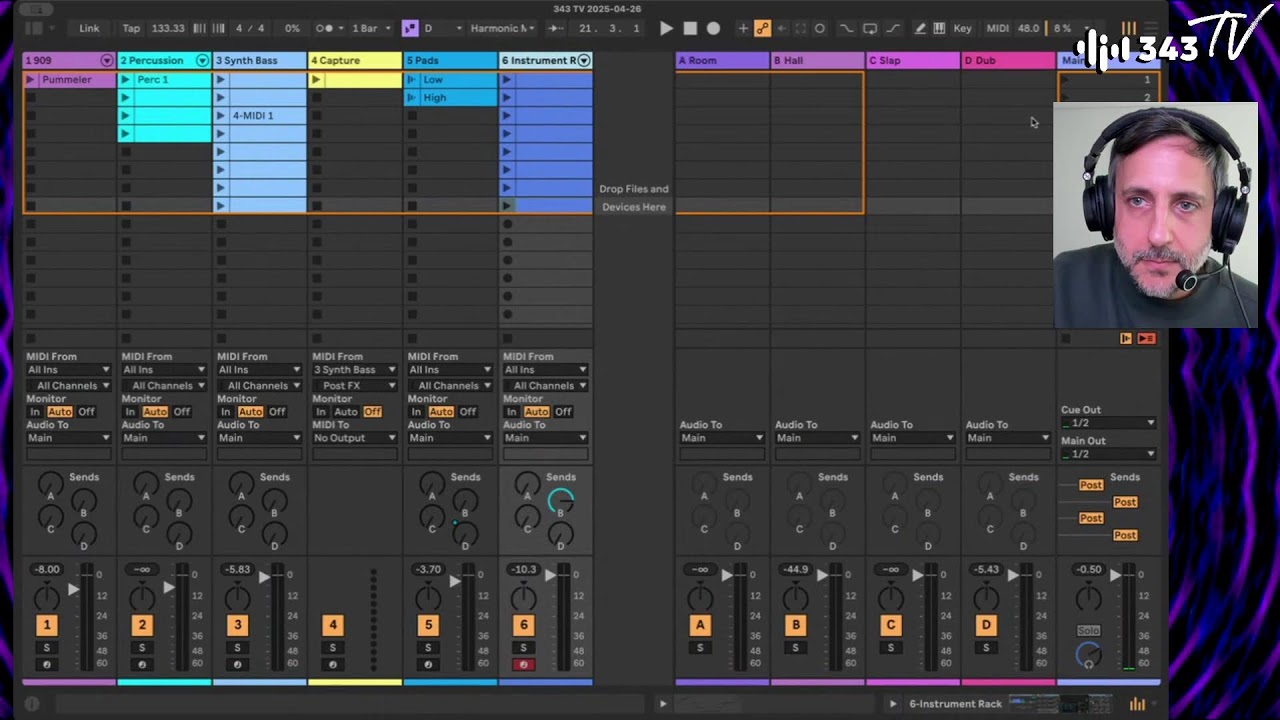
Task: Open the 1 Bar quantization dropdown
Action: coord(369,28)
